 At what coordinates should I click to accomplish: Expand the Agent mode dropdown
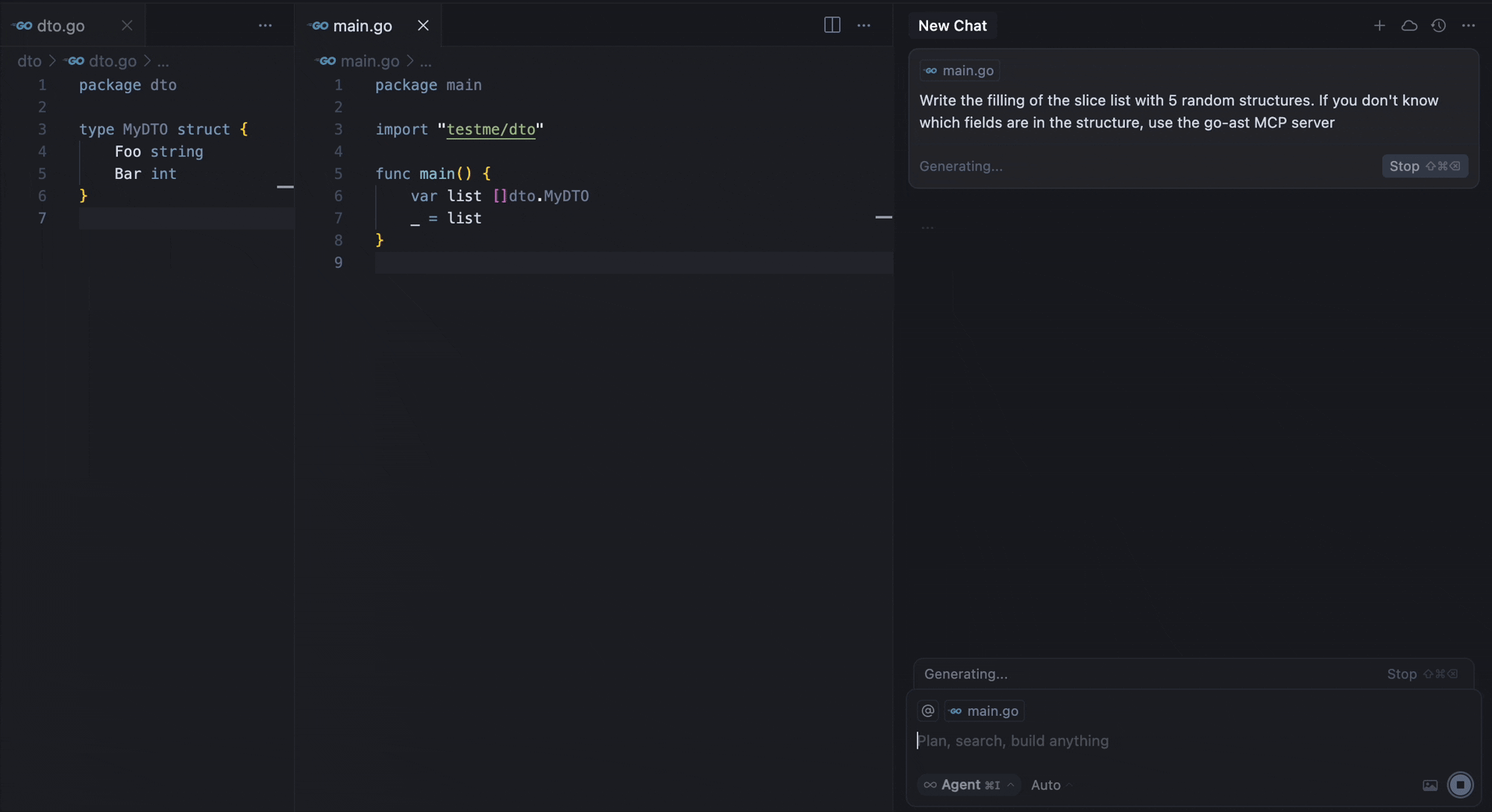[x=969, y=784]
